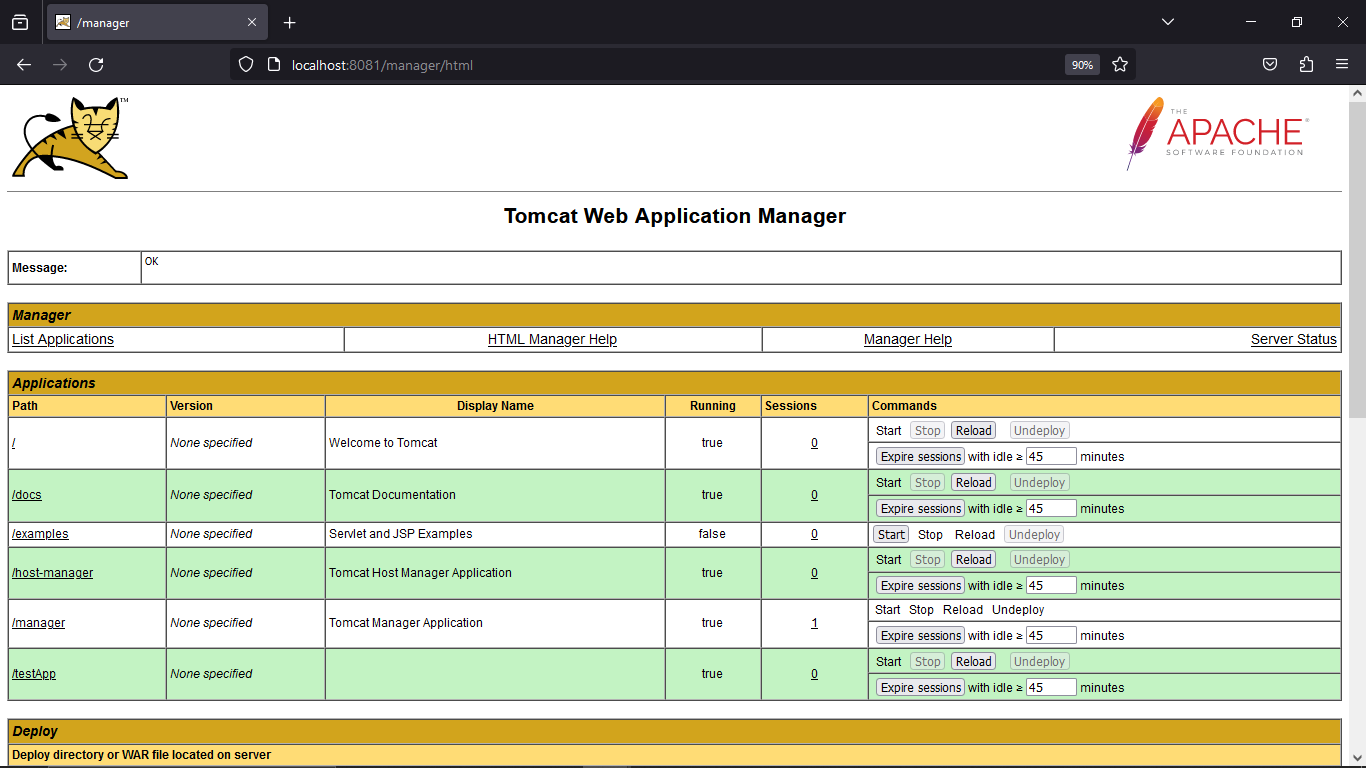Close the /manager tab
The image size is (1366, 768).
click(252, 22)
